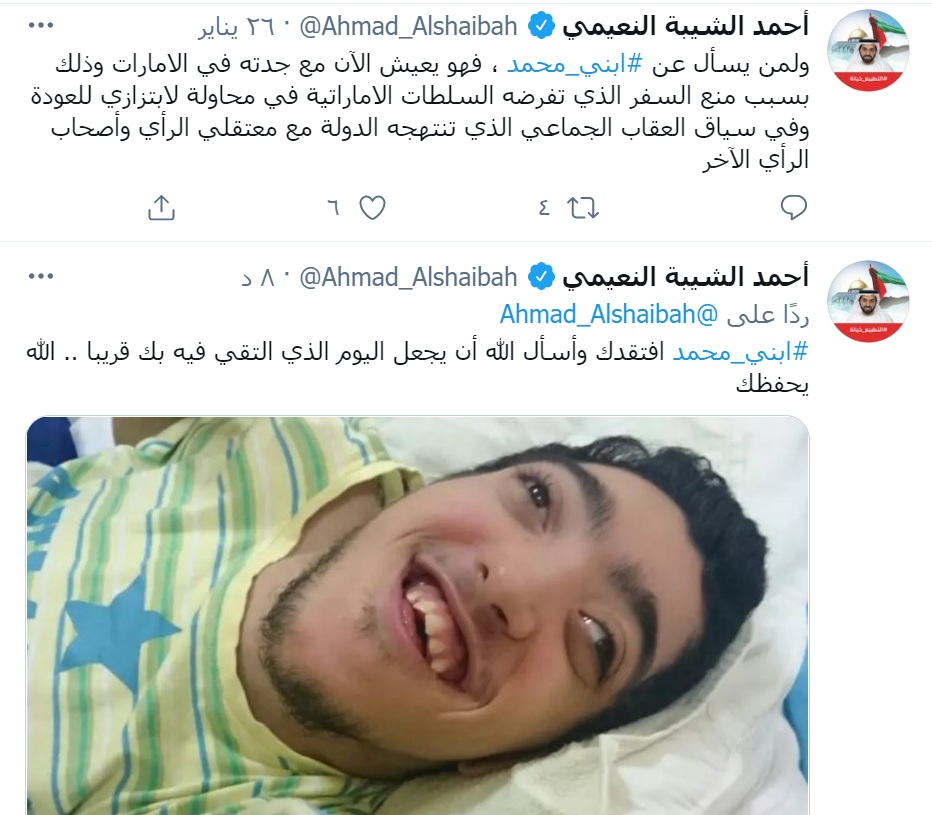Retweet the first tweet

582,208
